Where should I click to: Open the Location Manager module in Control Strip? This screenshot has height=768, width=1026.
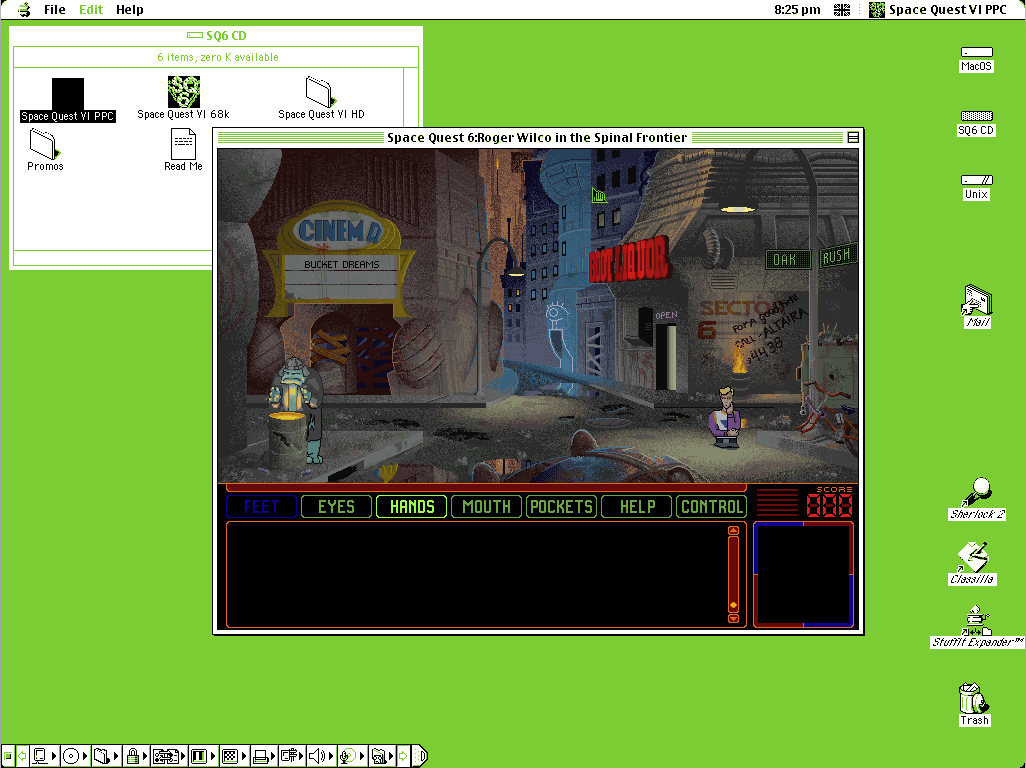pyautogui.click(x=169, y=756)
